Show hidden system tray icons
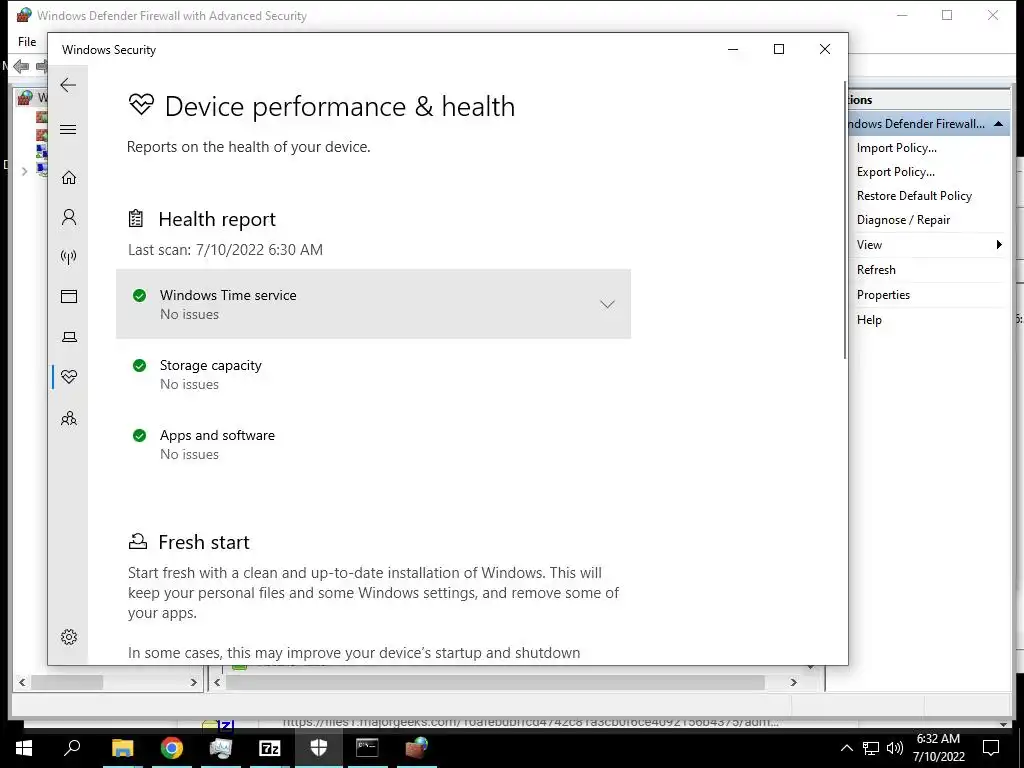The width and height of the screenshot is (1024, 768). click(846, 748)
